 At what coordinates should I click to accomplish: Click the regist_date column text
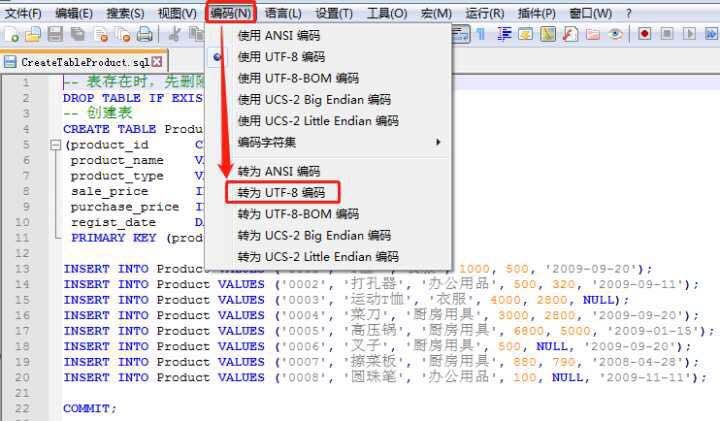pyautogui.click(x=113, y=222)
